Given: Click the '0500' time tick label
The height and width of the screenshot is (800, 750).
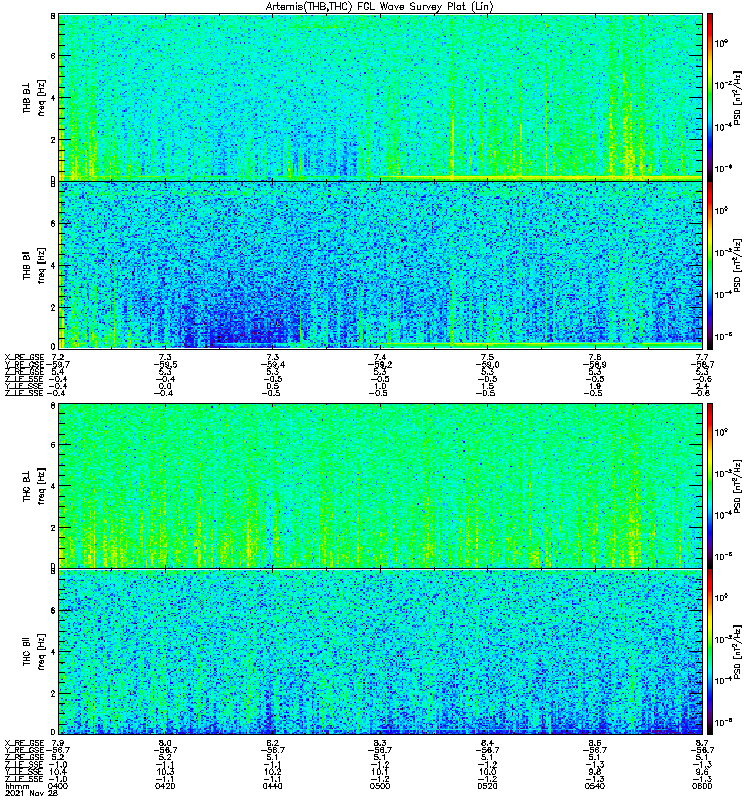Looking at the screenshot, I should point(380,786).
